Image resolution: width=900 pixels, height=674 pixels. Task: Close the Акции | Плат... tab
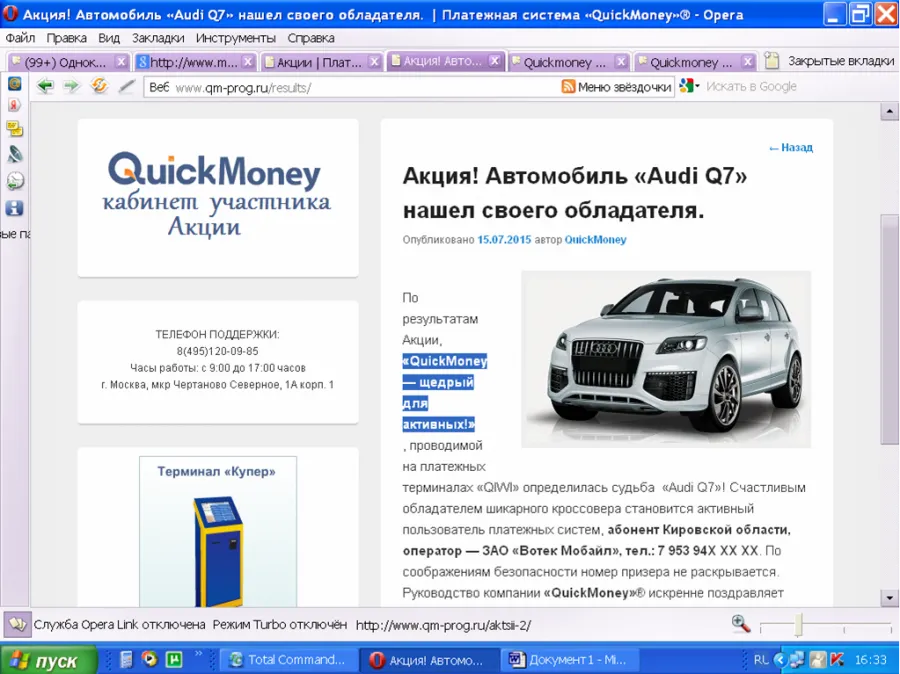(x=374, y=61)
